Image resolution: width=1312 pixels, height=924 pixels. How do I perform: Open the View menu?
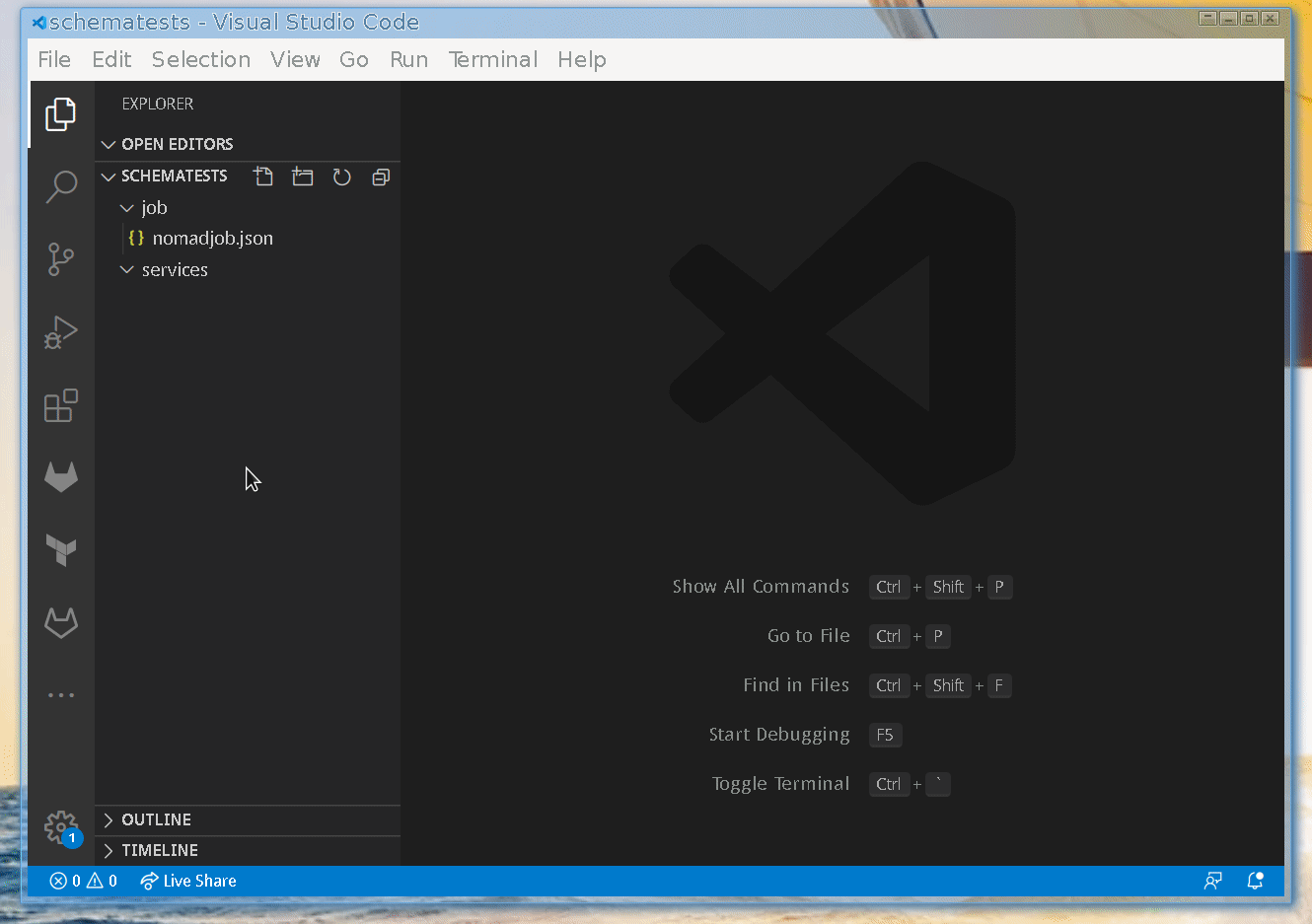[295, 59]
